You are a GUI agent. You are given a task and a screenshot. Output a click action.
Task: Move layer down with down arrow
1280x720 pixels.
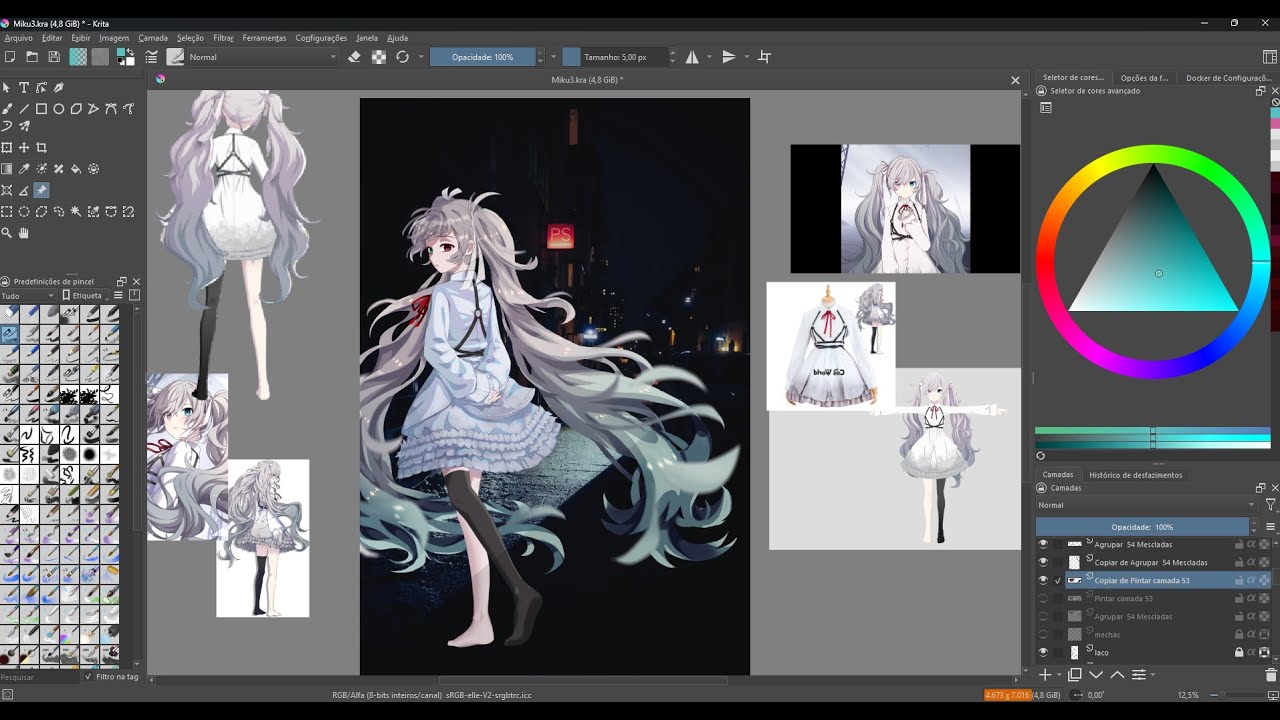tap(1096, 675)
